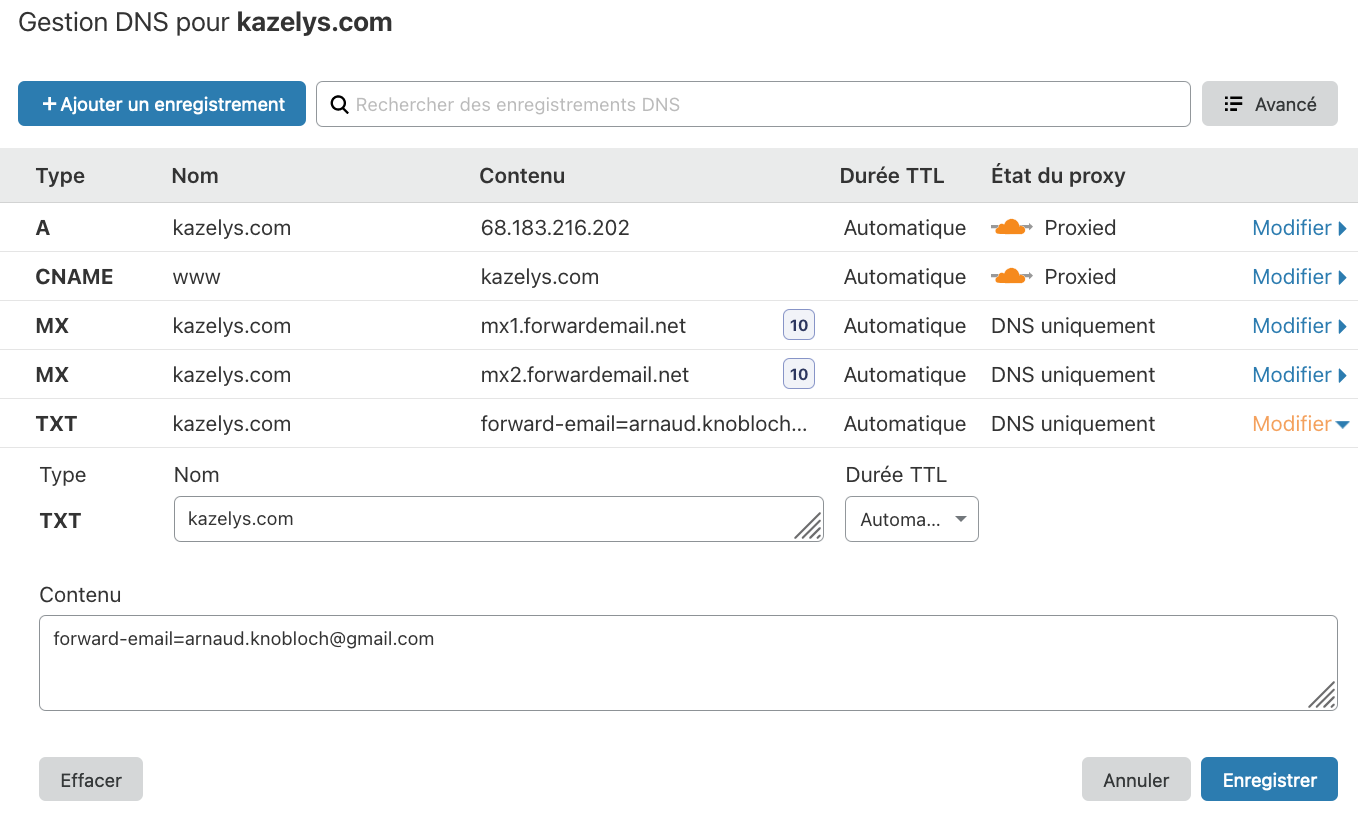Click the Durée TTL column header

click(x=892, y=176)
